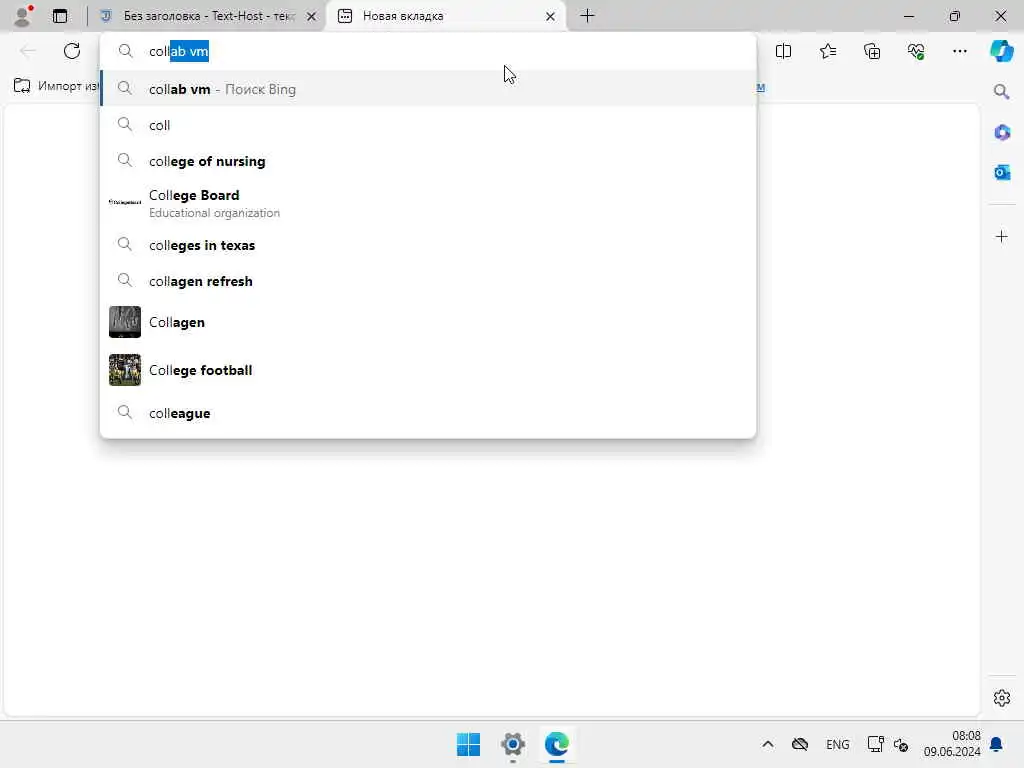Select the Новая вкладка tab
1024x768 pixels.
[x=447, y=16]
